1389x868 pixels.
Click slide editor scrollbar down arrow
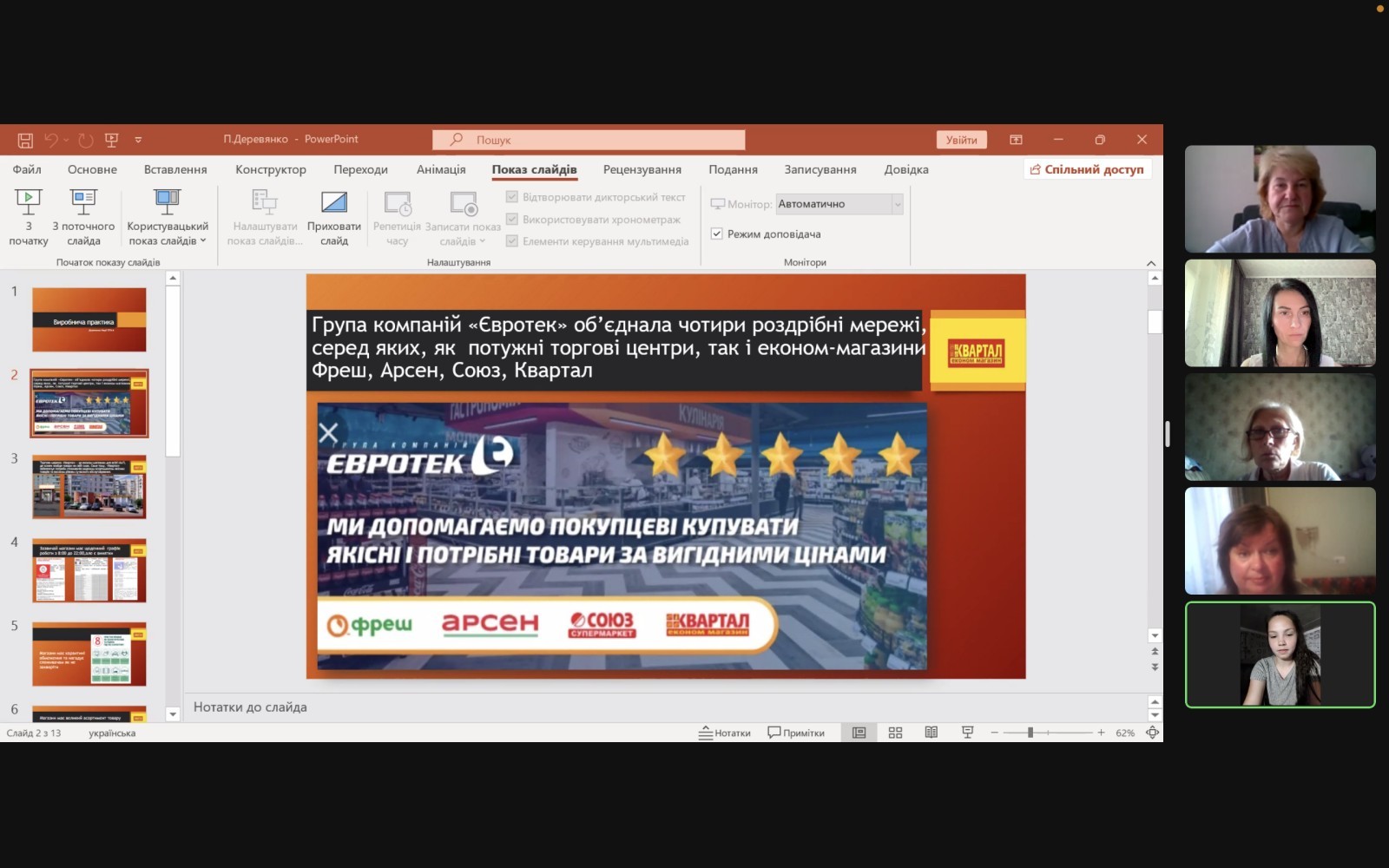[x=1155, y=635]
